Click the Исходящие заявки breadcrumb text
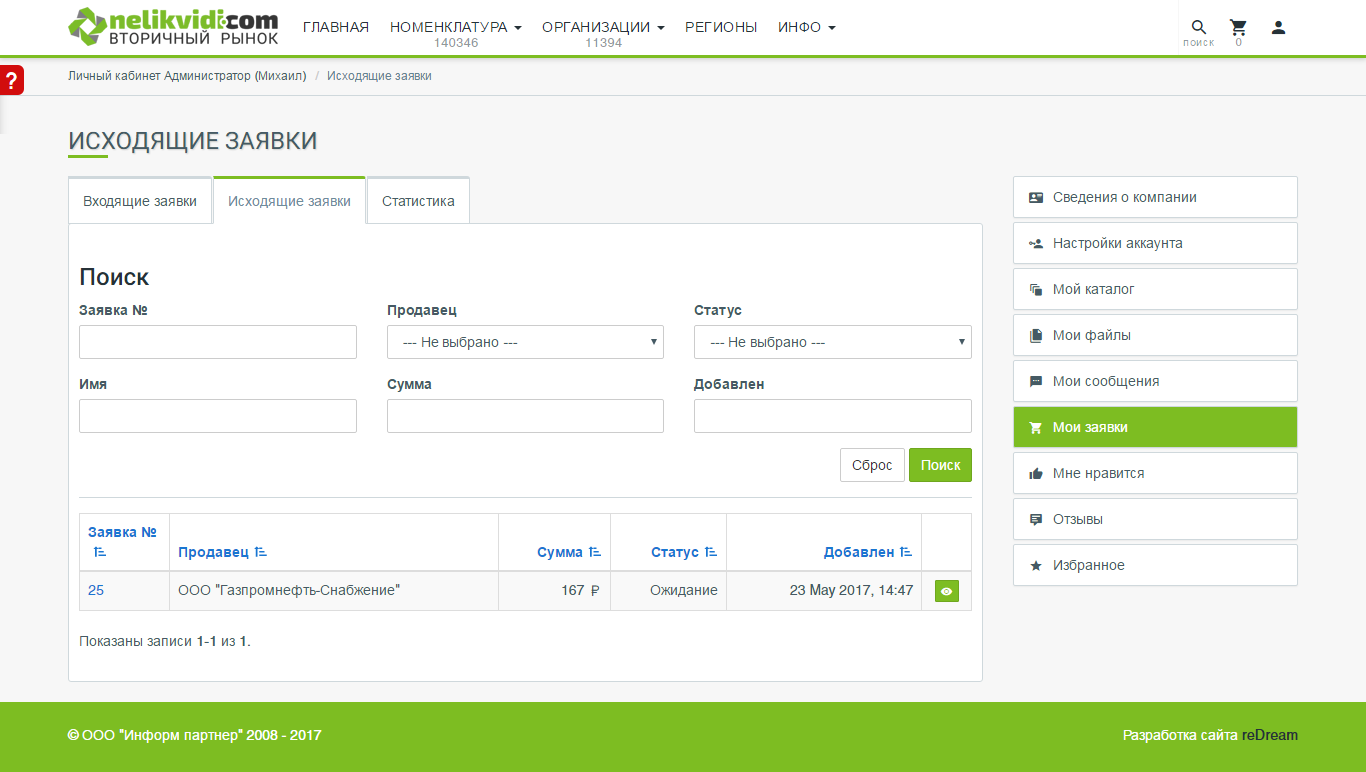The height and width of the screenshot is (772, 1366). click(x=379, y=76)
